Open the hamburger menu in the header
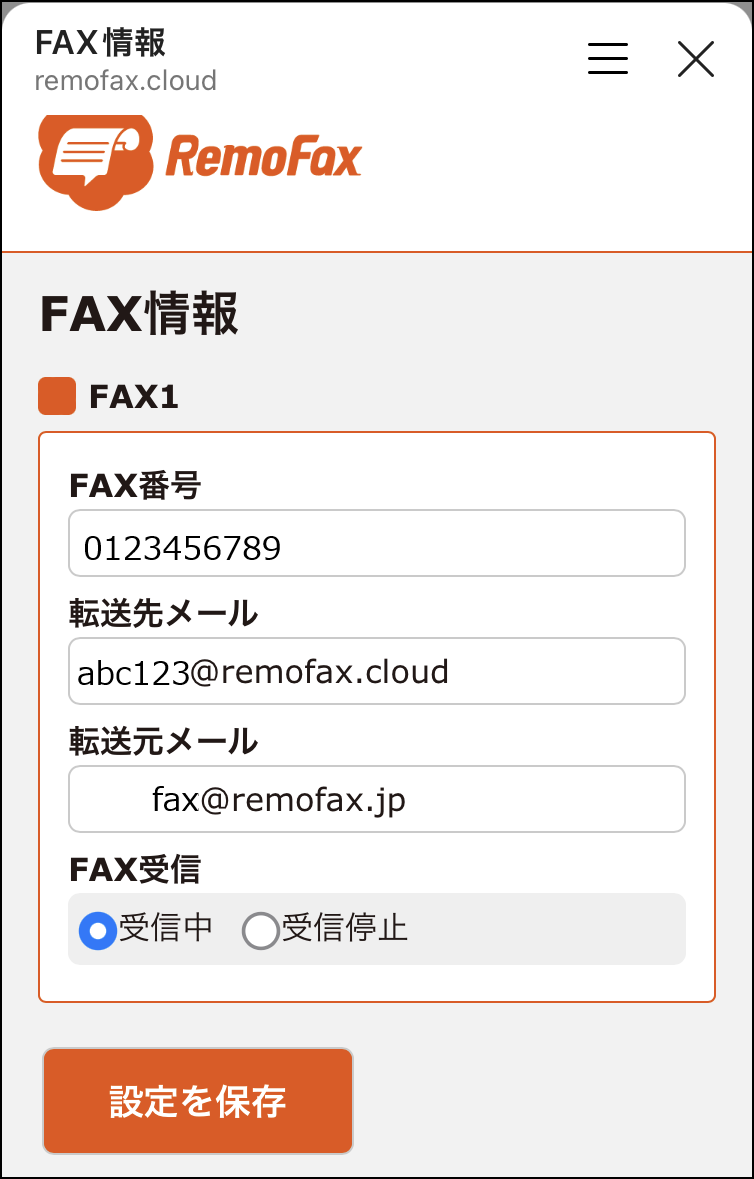The width and height of the screenshot is (754, 1179). click(x=608, y=59)
